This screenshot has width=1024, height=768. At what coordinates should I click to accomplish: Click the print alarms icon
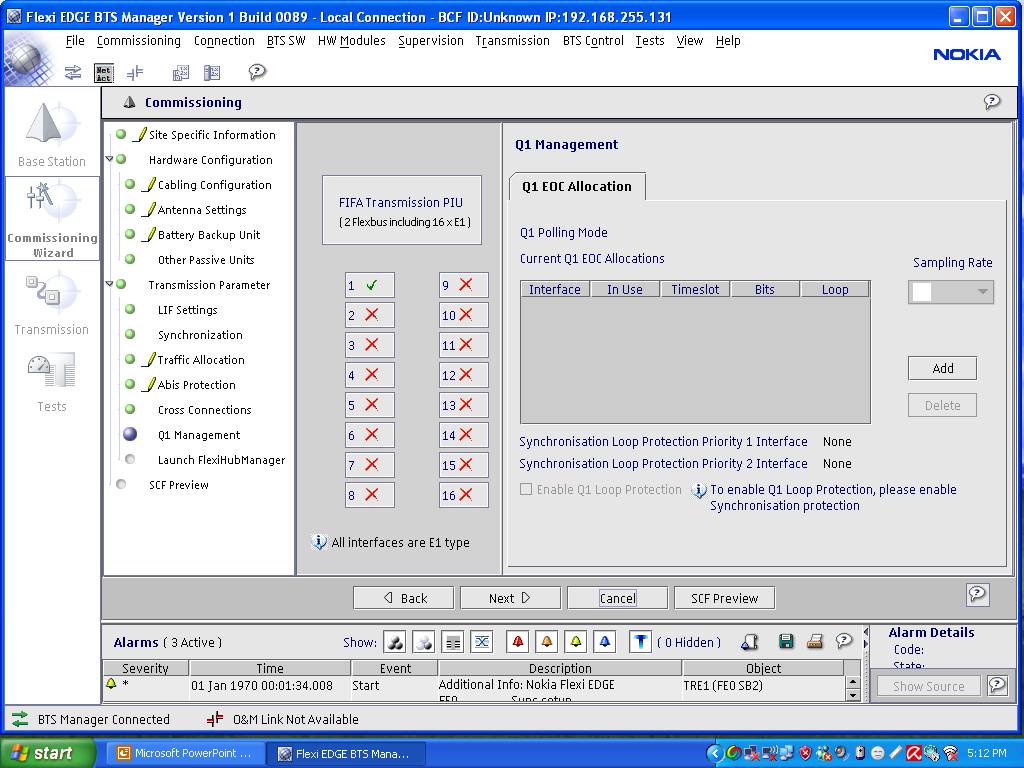[x=815, y=642]
